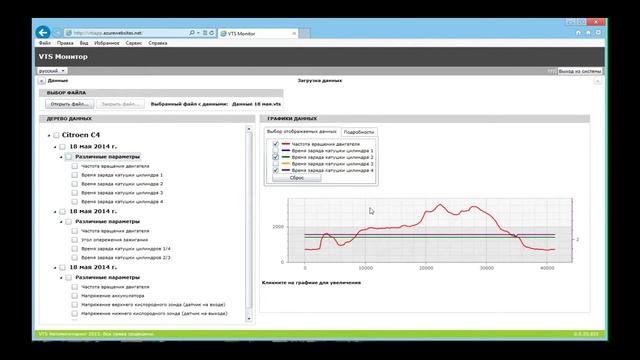This screenshot has height=360, width=640.
Task: Check the highlighted Различные параметры checkbox
Action: tap(68, 157)
